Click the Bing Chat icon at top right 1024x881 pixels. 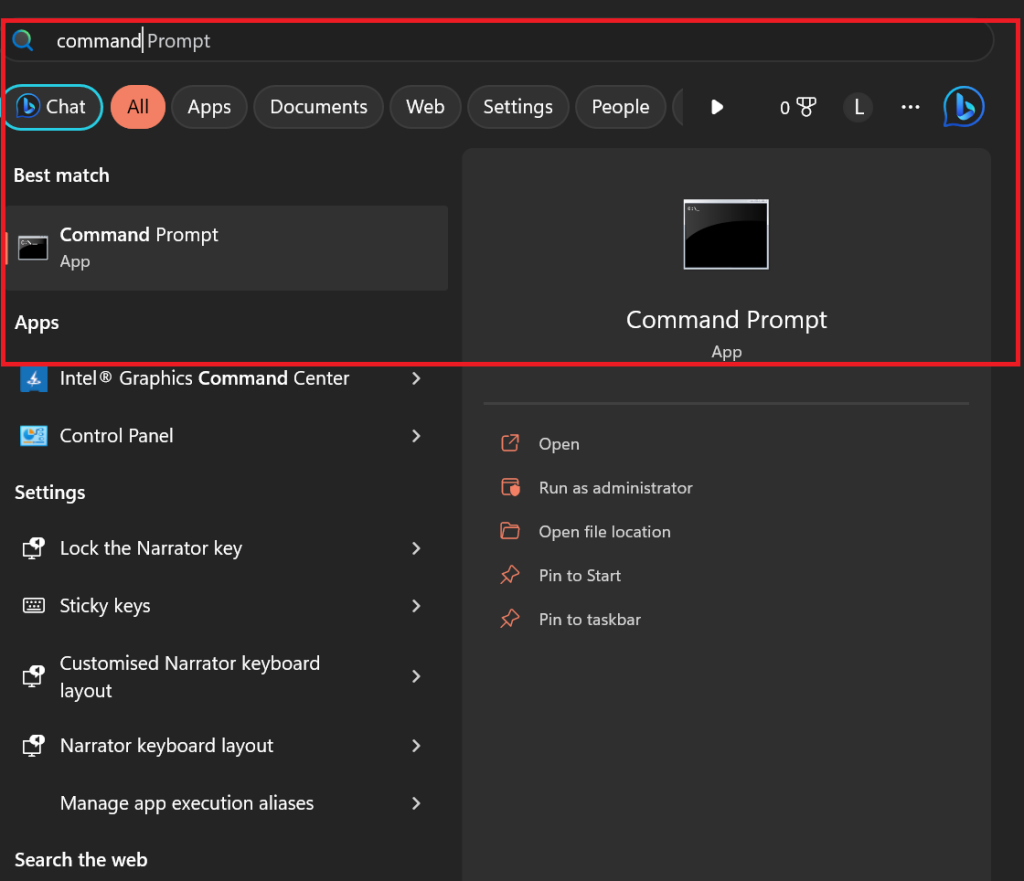pos(964,107)
